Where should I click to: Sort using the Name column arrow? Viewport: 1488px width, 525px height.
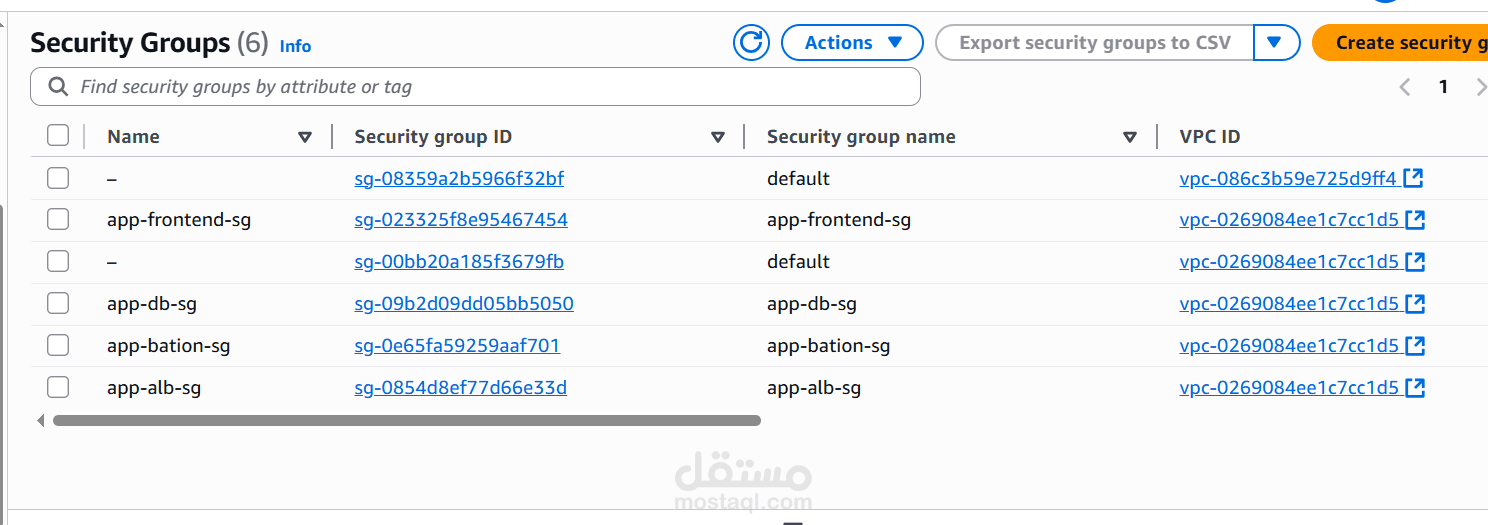[x=305, y=137]
